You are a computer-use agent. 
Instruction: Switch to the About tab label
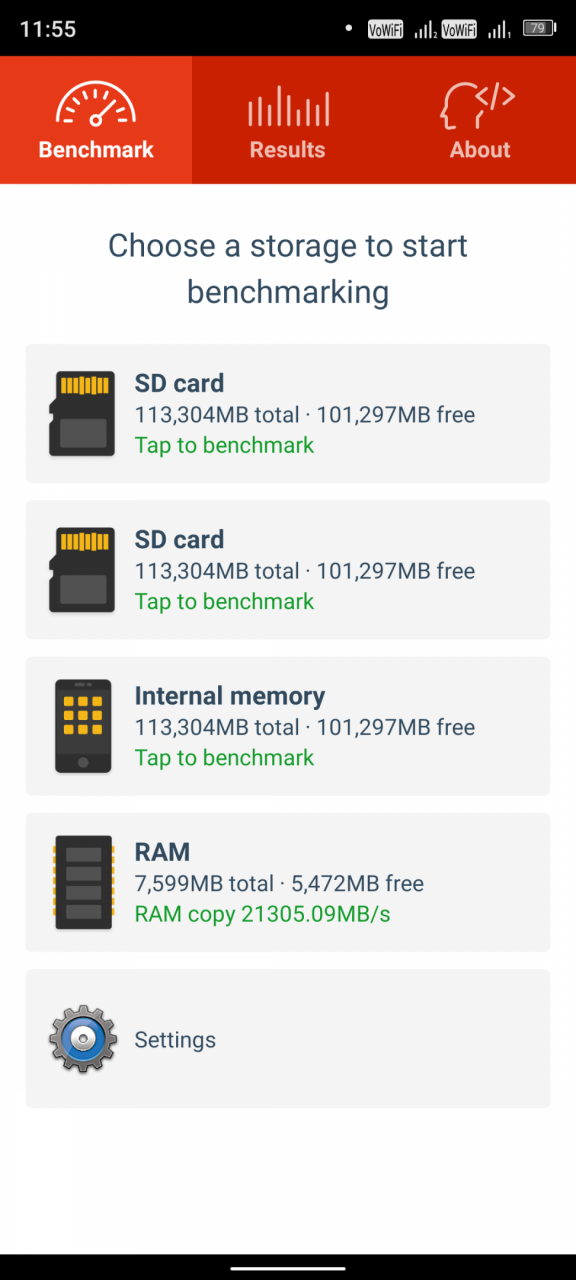(x=480, y=150)
